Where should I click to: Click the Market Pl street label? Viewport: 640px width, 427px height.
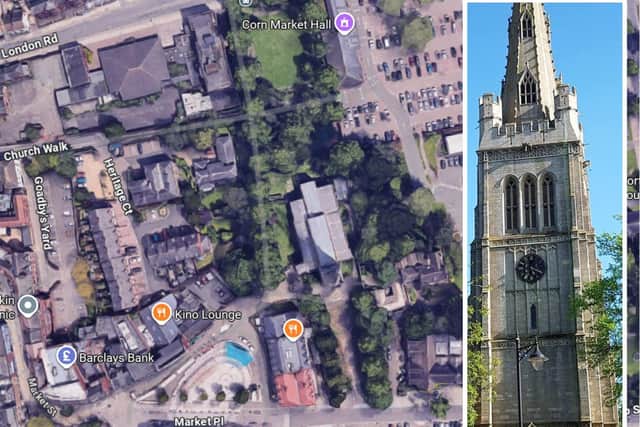(199, 421)
